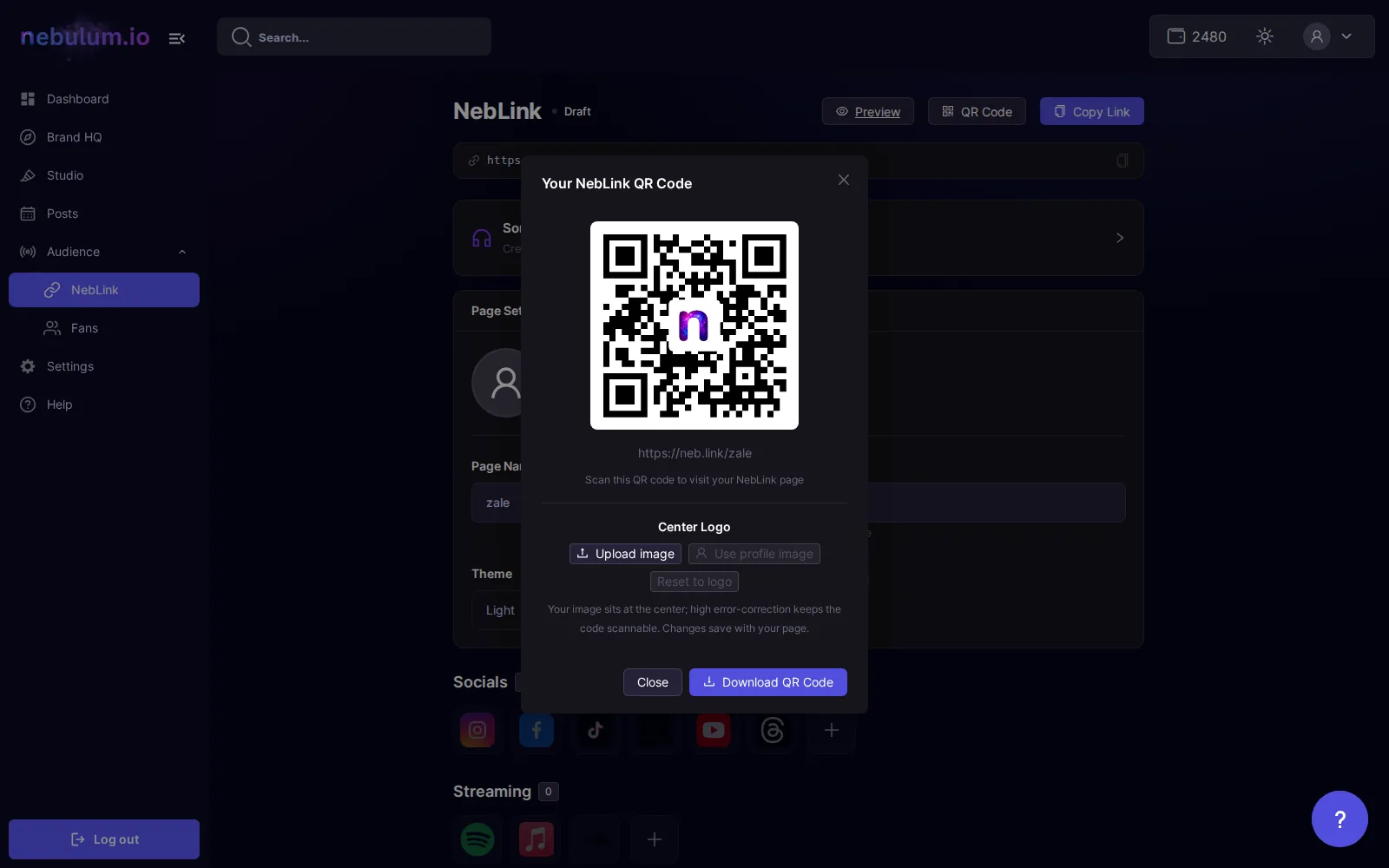
Task: Click the Facebook social icon
Action: point(537,730)
